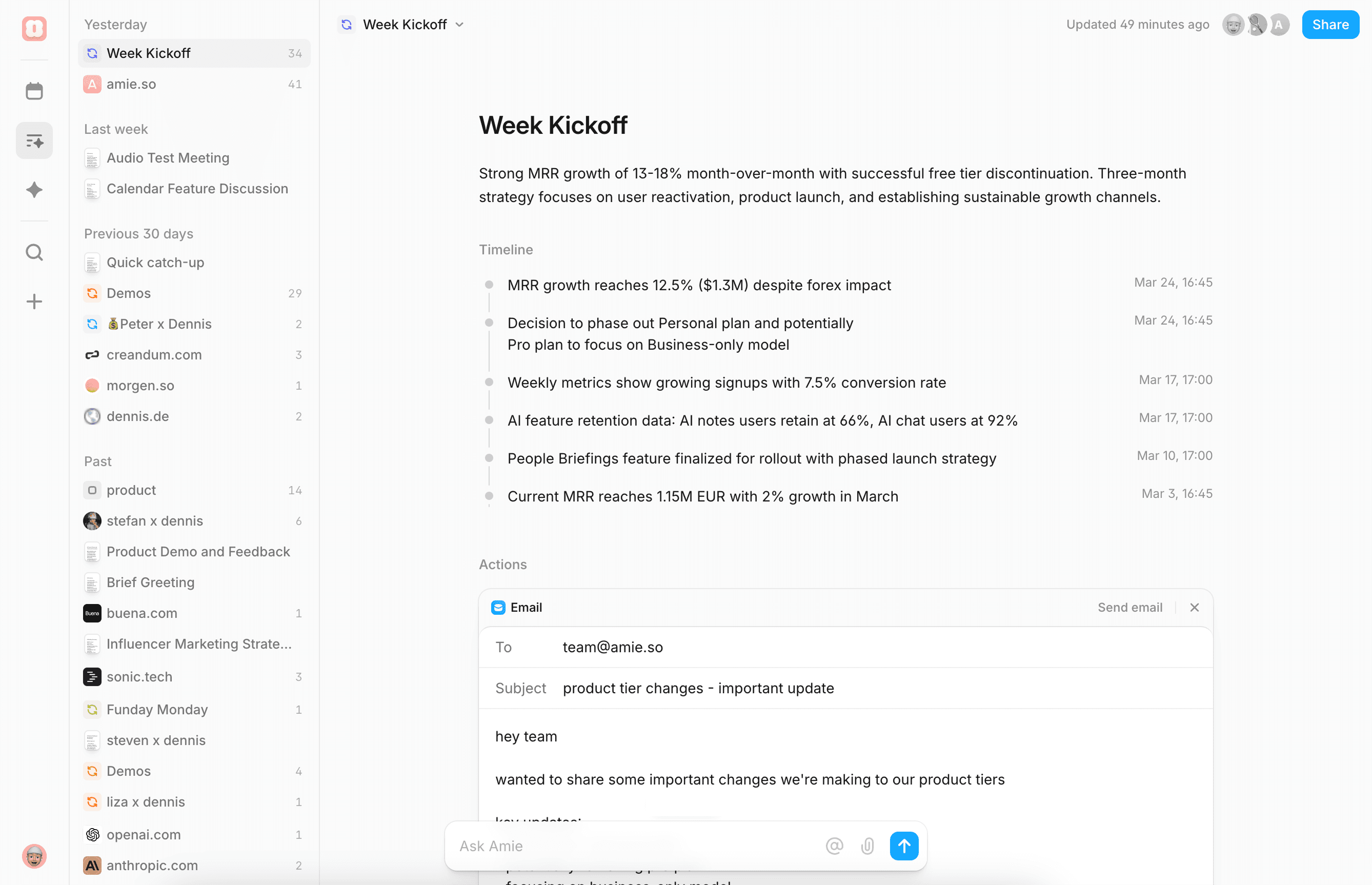The height and width of the screenshot is (885, 1372).
Task: Close the Email action card
Action: (x=1195, y=608)
